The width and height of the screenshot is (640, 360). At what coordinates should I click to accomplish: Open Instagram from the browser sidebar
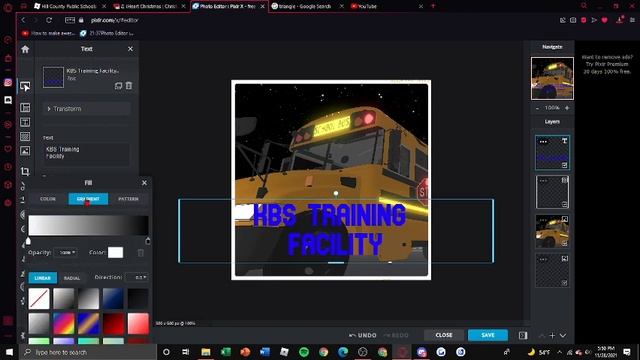[8, 82]
